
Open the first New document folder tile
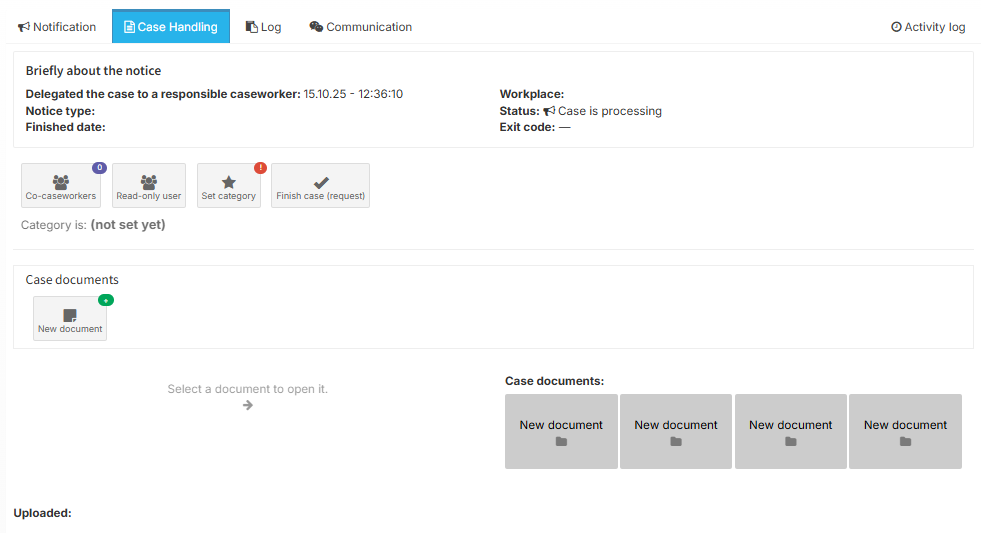[561, 432]
